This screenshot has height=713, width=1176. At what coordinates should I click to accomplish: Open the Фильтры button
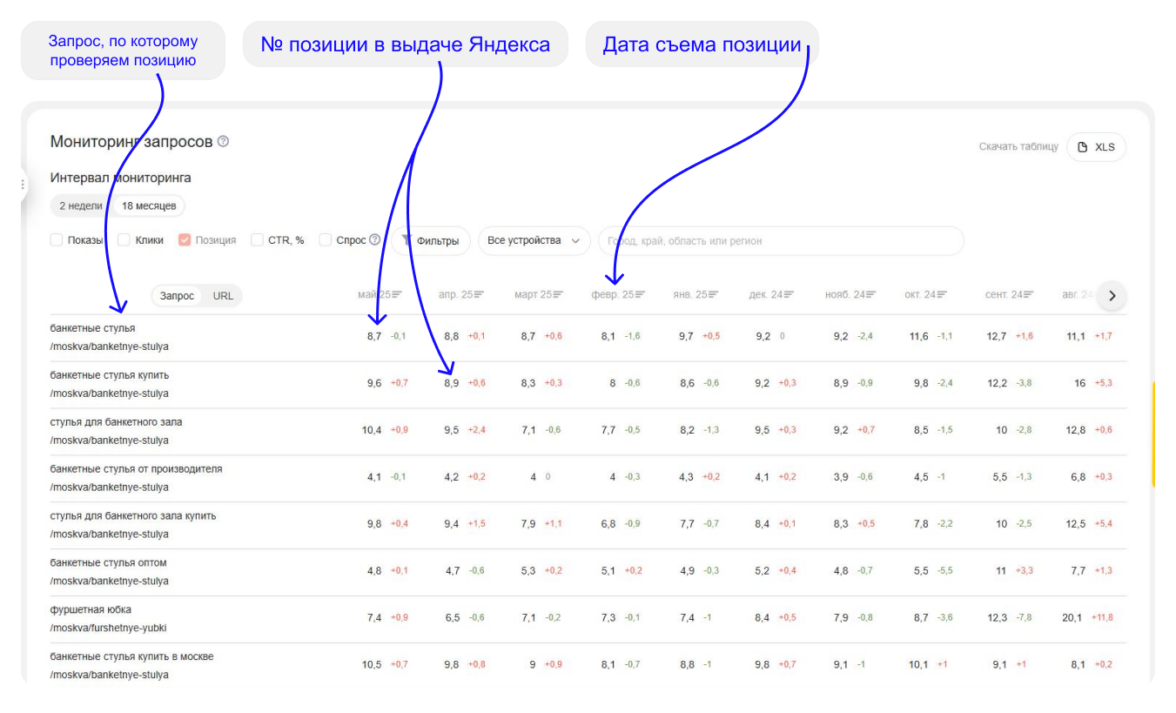[430, 241]
